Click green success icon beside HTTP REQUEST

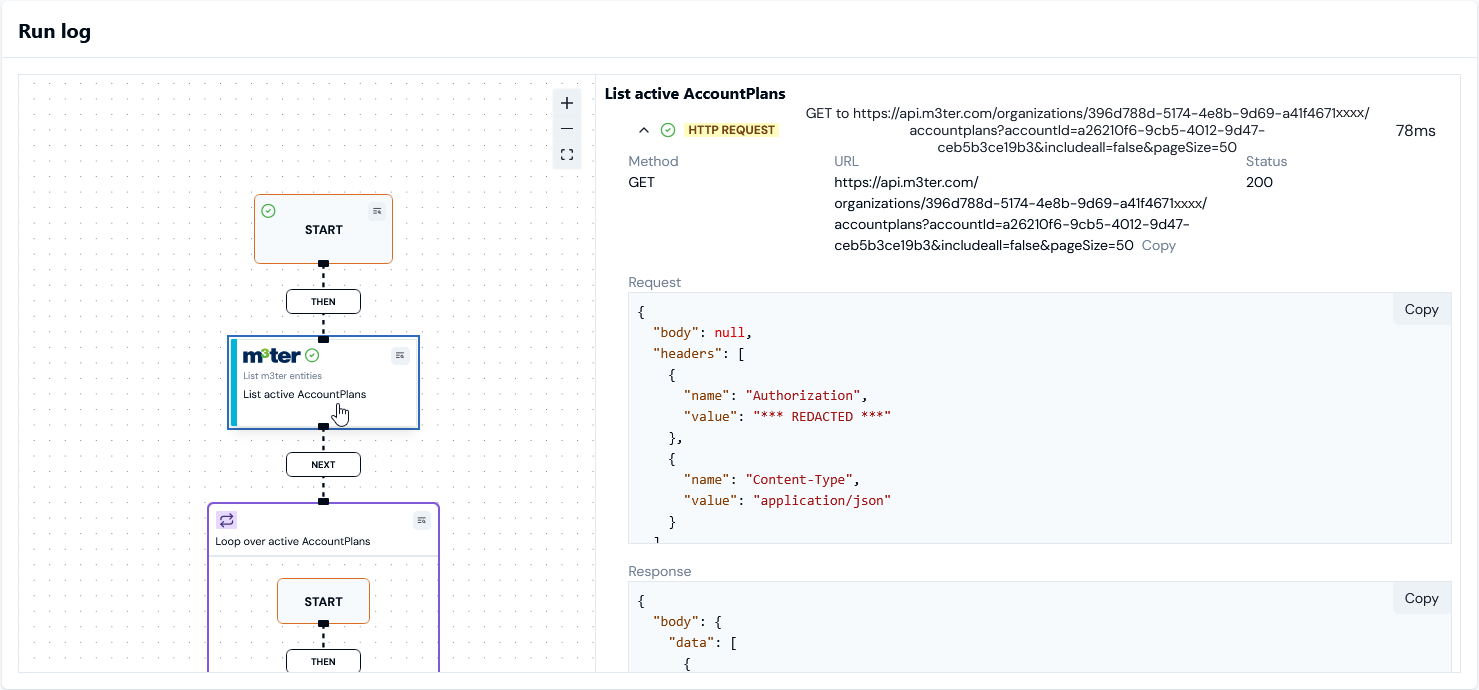668,130
